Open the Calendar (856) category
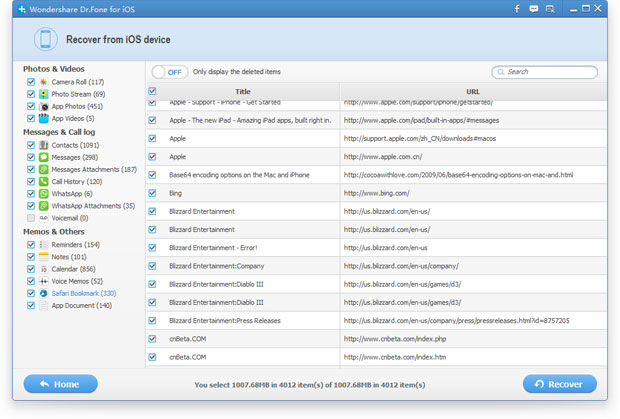 (x=74, y=269)
